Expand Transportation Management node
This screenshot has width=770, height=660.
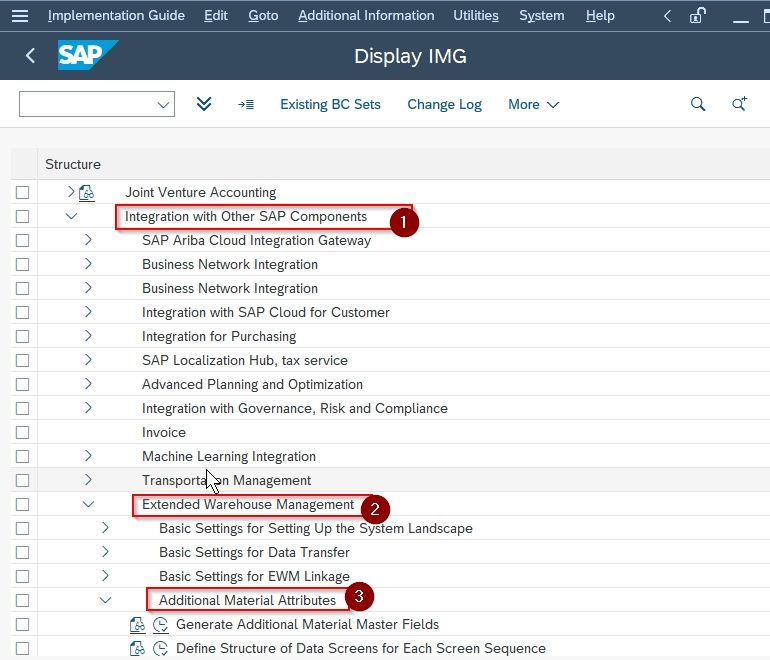pos(88,479)
